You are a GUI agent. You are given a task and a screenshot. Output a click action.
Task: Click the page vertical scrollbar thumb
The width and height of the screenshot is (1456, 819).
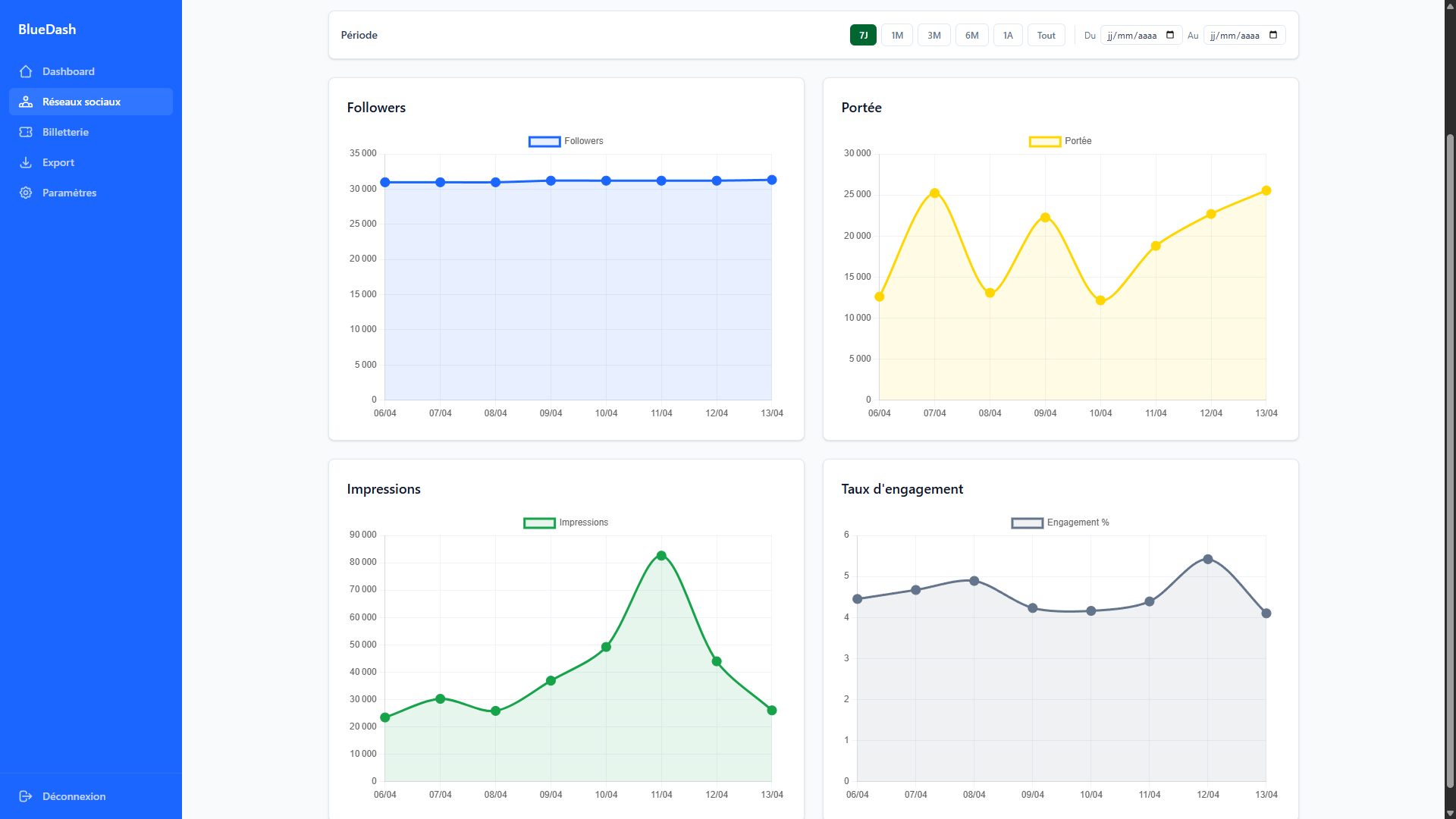click(1450, 461)
